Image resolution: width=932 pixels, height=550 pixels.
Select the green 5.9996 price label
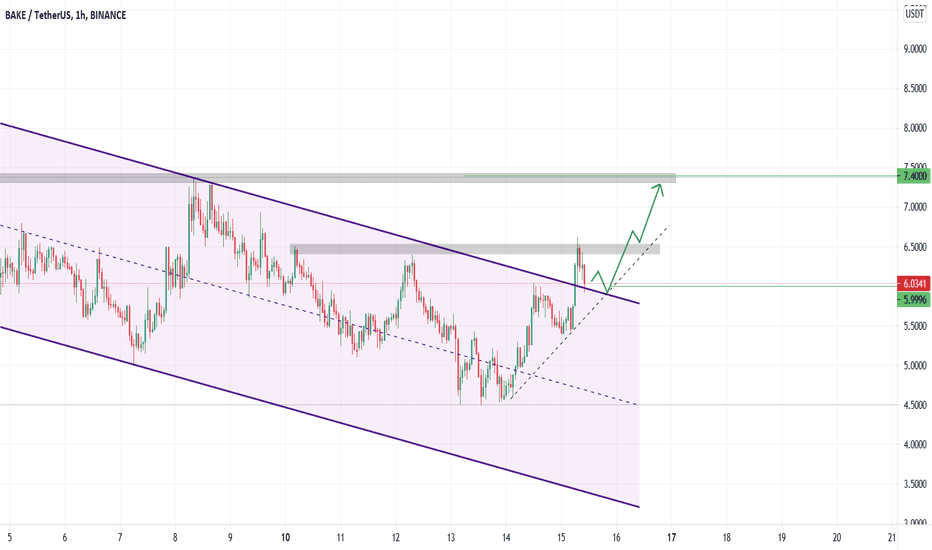[914, 300]
